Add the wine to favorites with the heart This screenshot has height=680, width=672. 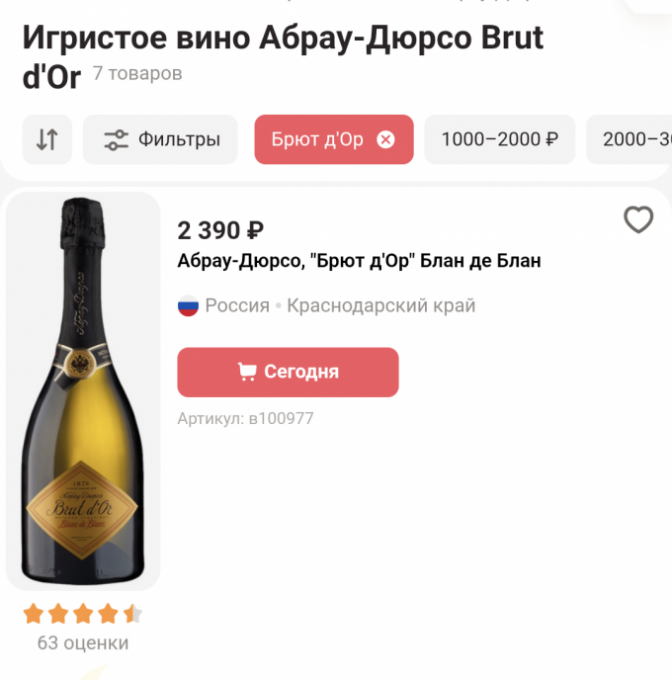pos(638,220)
